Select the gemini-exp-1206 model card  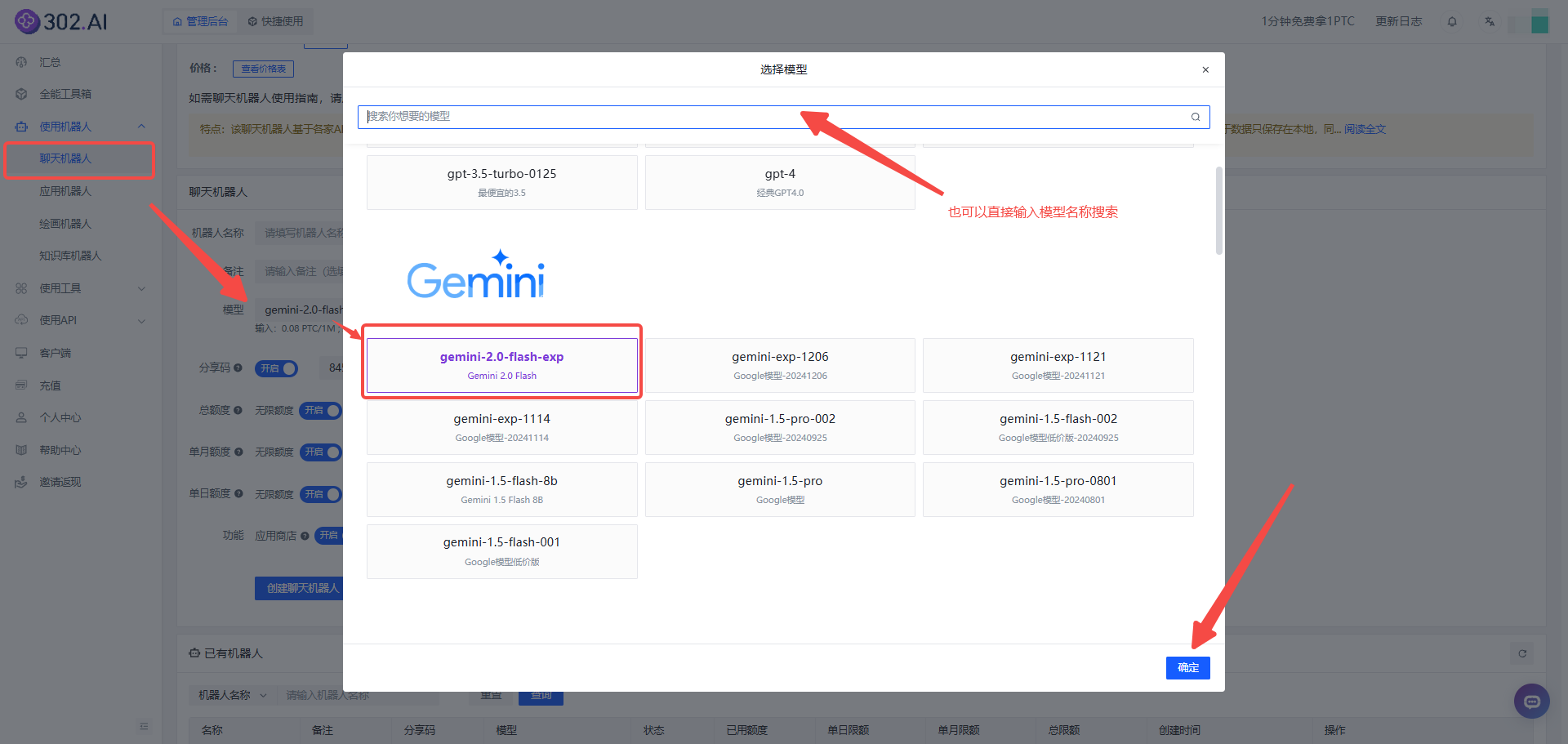coord(780,365)
